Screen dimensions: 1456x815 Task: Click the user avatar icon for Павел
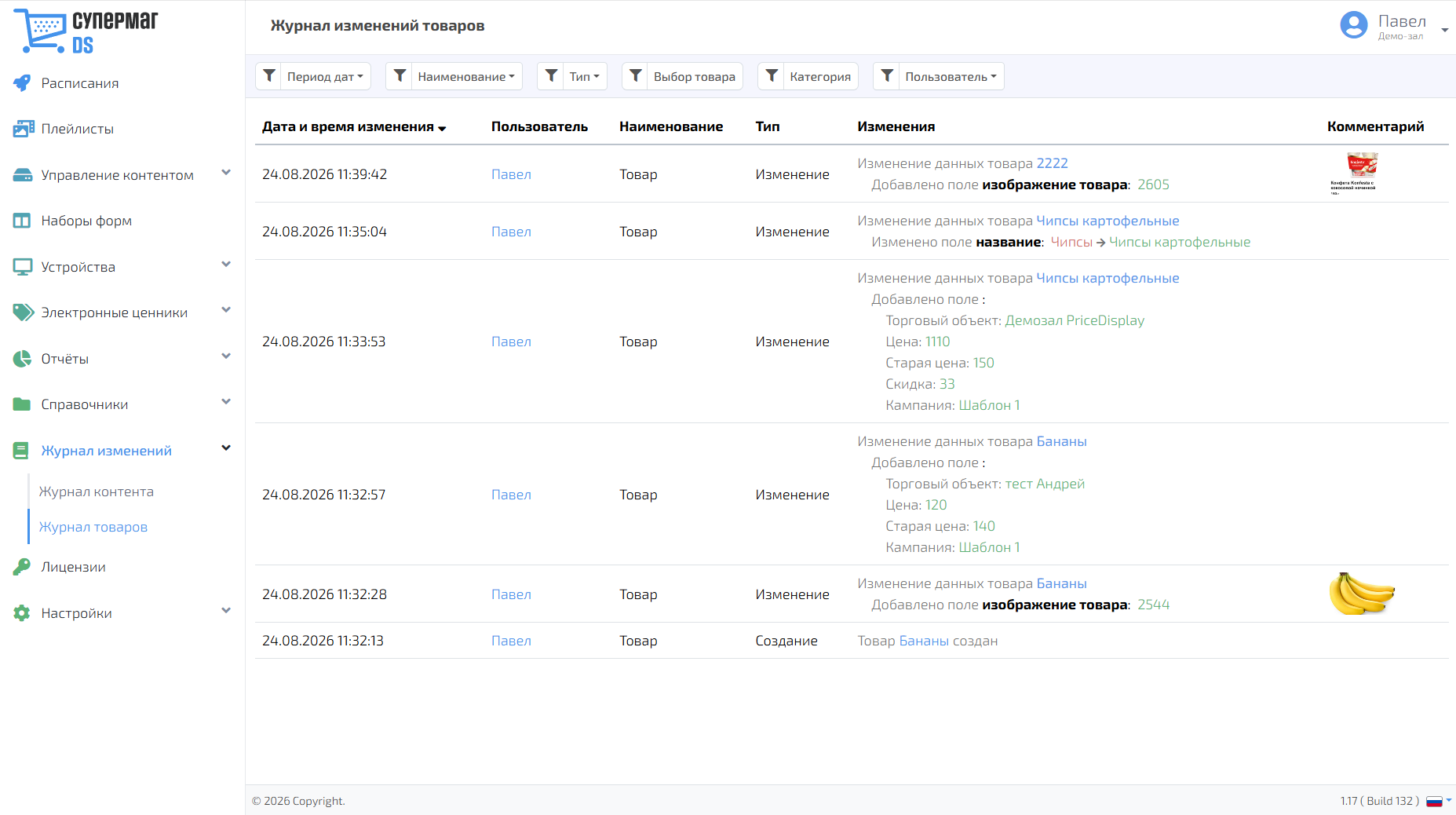coord(1354,25)
